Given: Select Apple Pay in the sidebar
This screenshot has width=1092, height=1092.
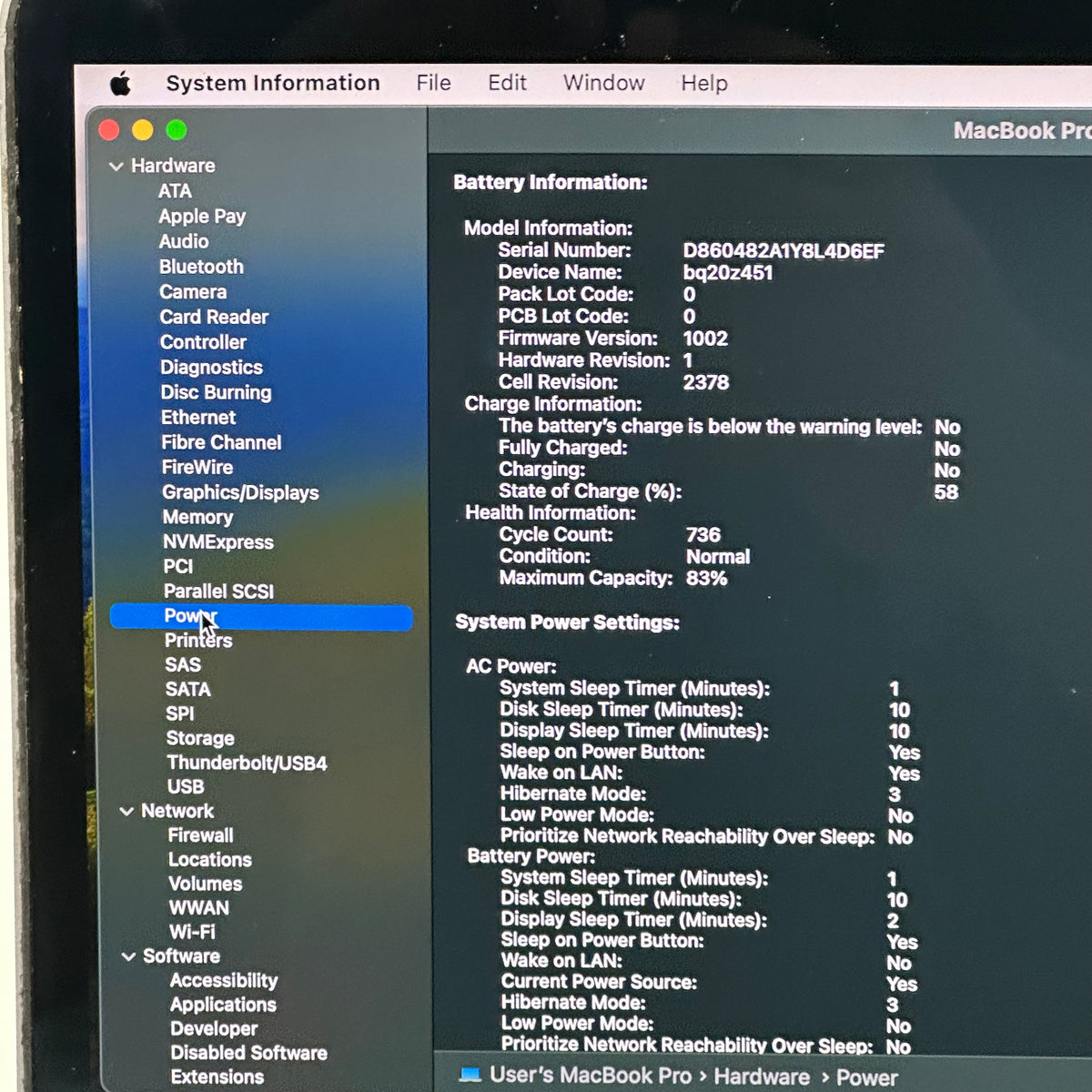Looking at the screenshot, I should pyautogui.click(x=202, y=217).
